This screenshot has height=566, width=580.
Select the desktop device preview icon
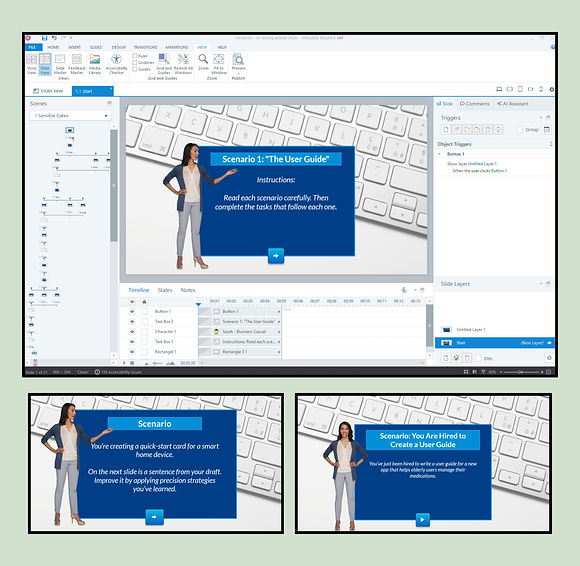pos(499,89)
